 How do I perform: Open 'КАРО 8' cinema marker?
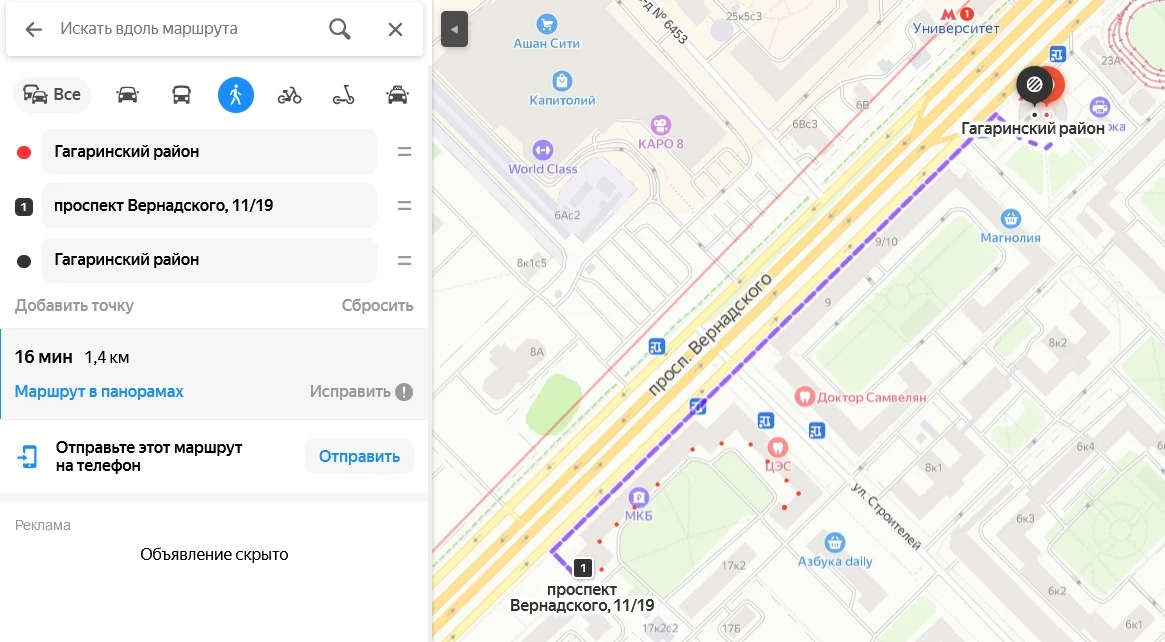661,125
